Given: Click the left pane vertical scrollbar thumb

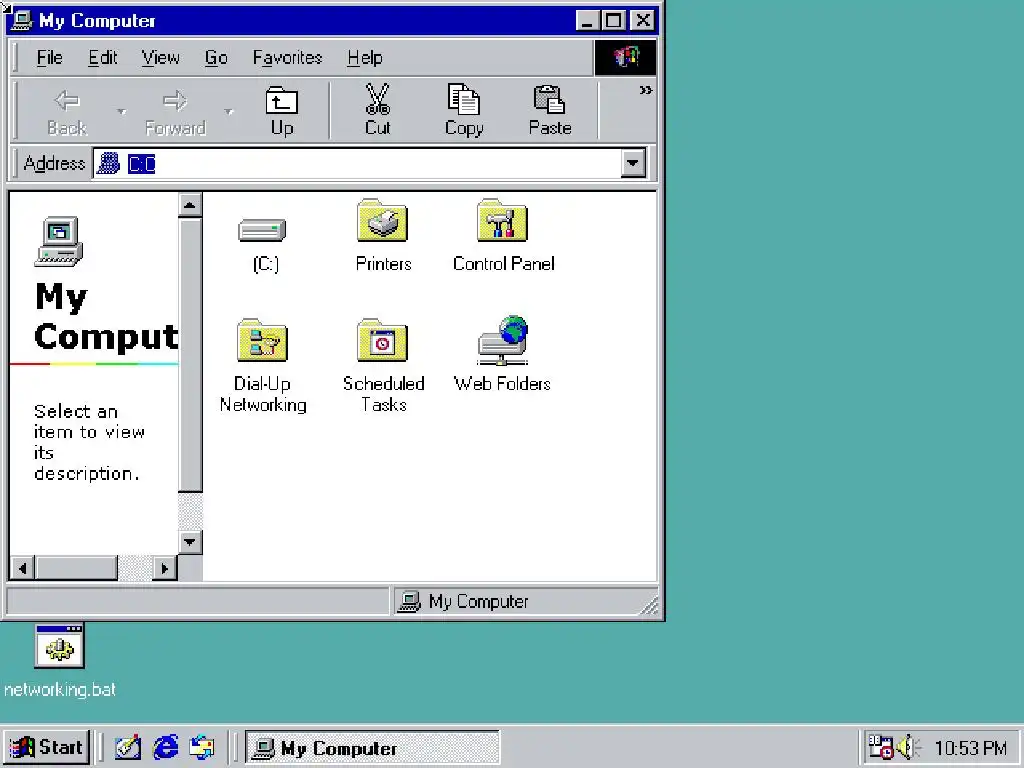Looking at the screenshot, I should (190, 355).
